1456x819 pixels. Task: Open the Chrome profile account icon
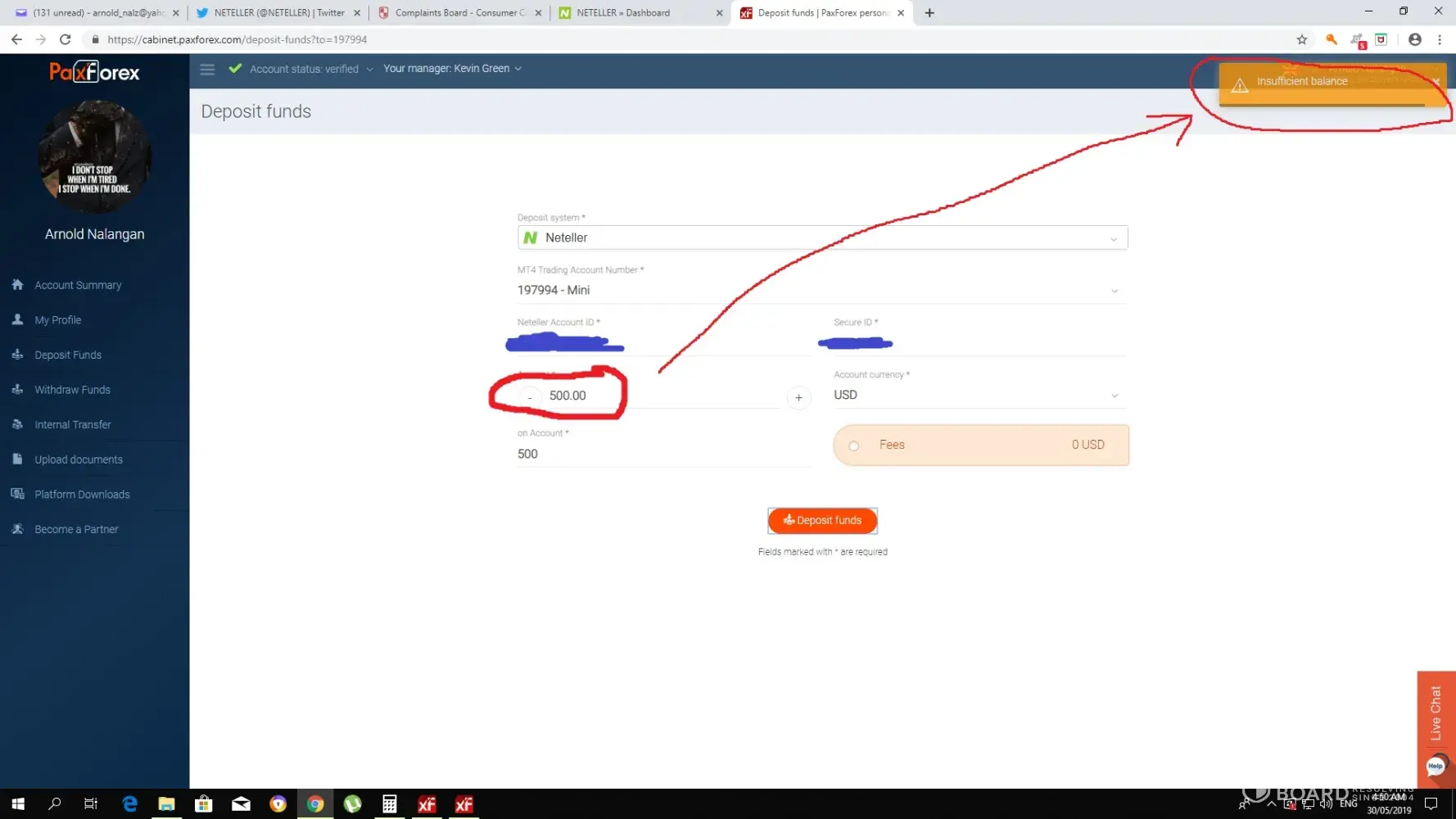[x=1414, y=39]
